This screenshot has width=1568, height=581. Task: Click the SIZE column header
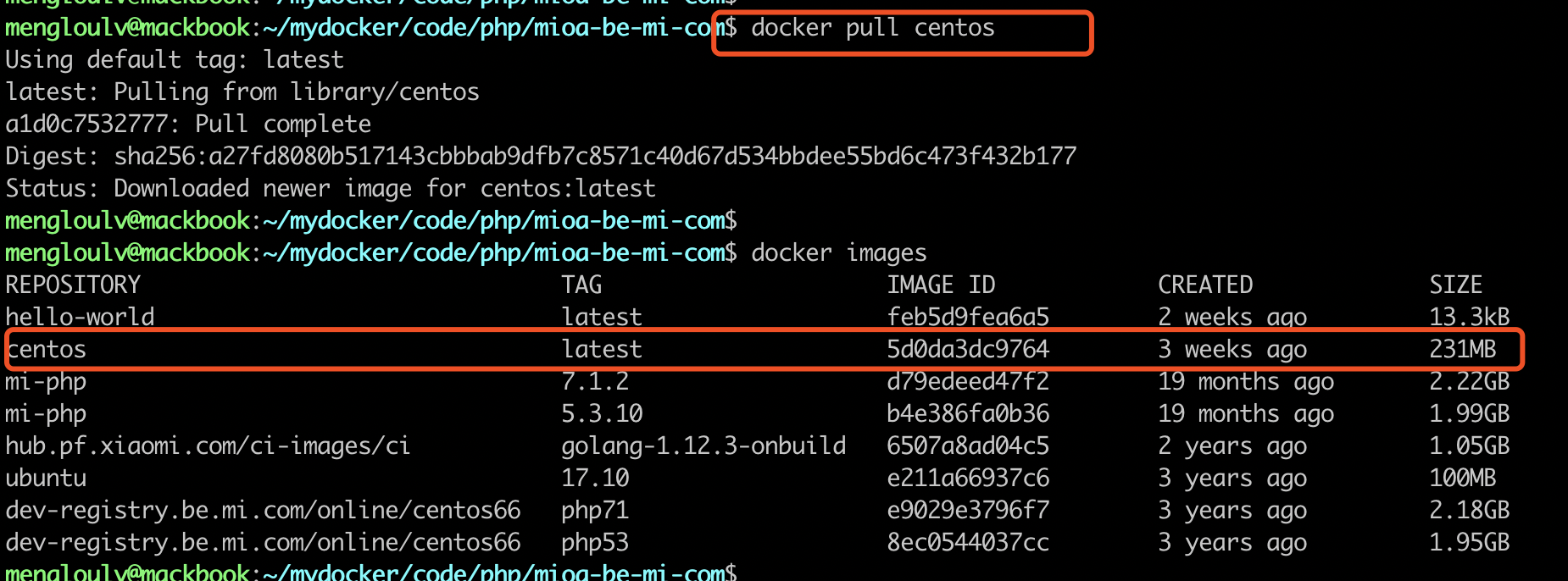(x=1456, y=285)
